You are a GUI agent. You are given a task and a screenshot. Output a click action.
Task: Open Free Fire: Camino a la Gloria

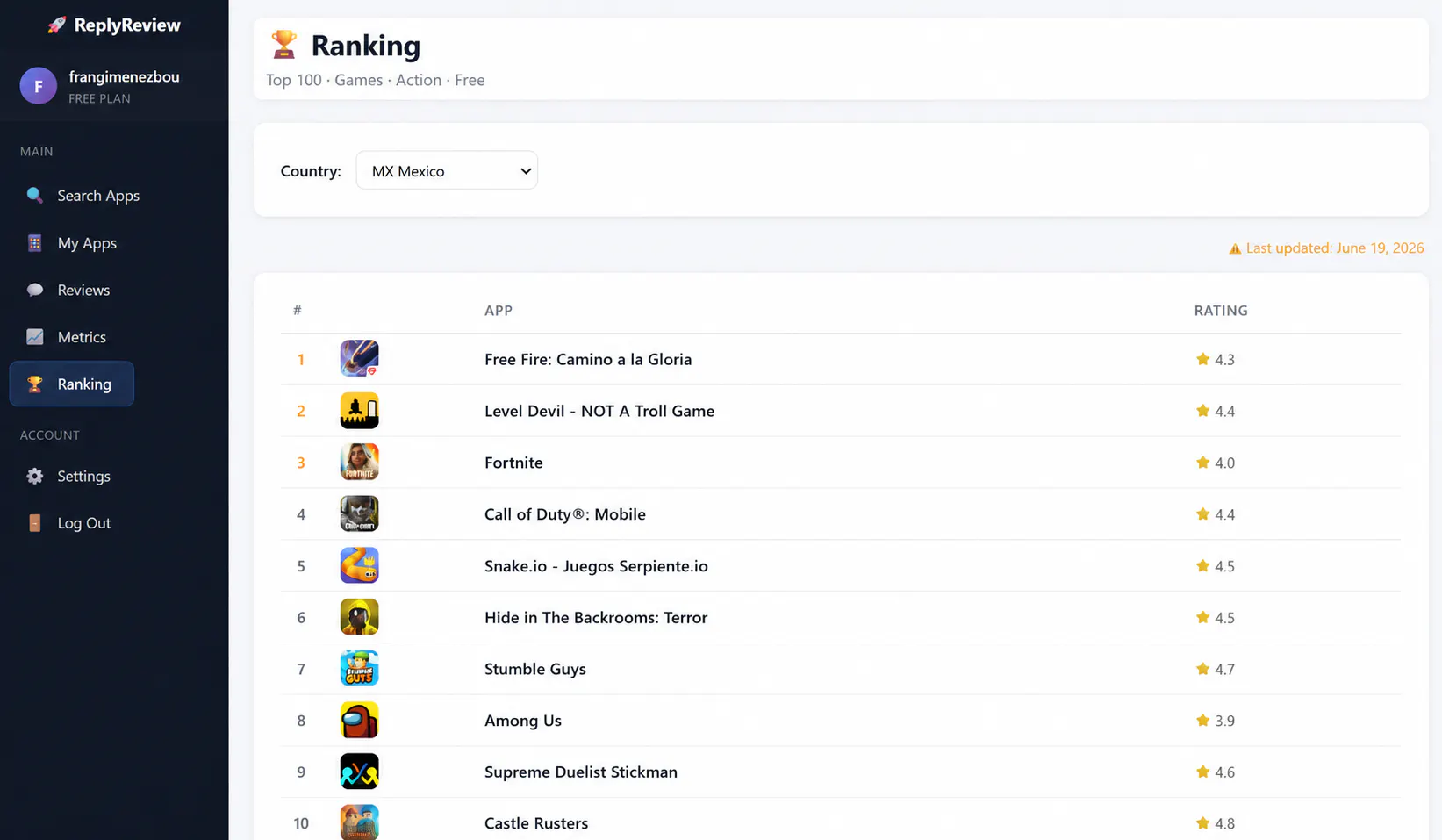[588, 359]
